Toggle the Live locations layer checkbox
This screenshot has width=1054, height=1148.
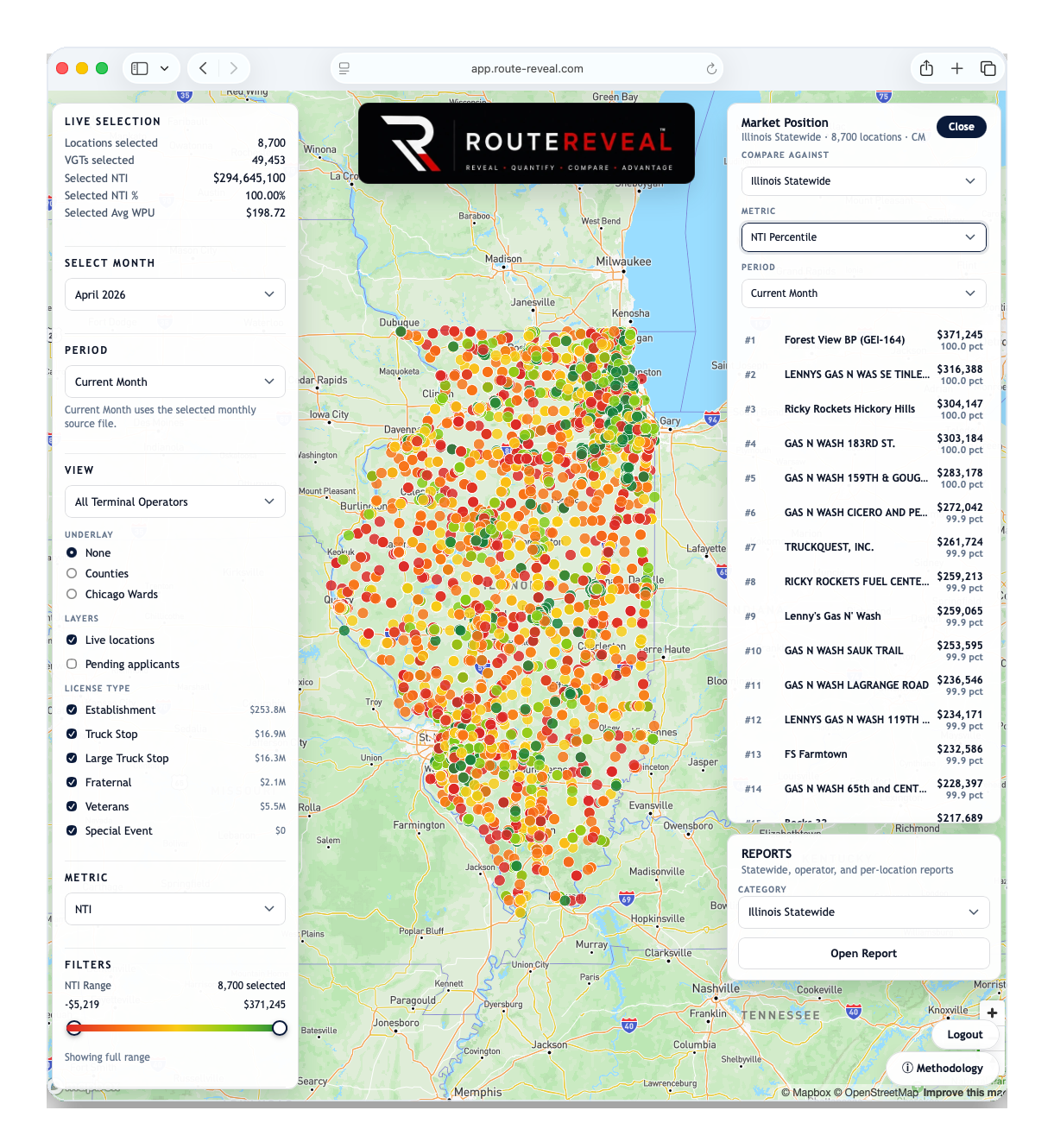pyautogui.click(x=72, y=640)
